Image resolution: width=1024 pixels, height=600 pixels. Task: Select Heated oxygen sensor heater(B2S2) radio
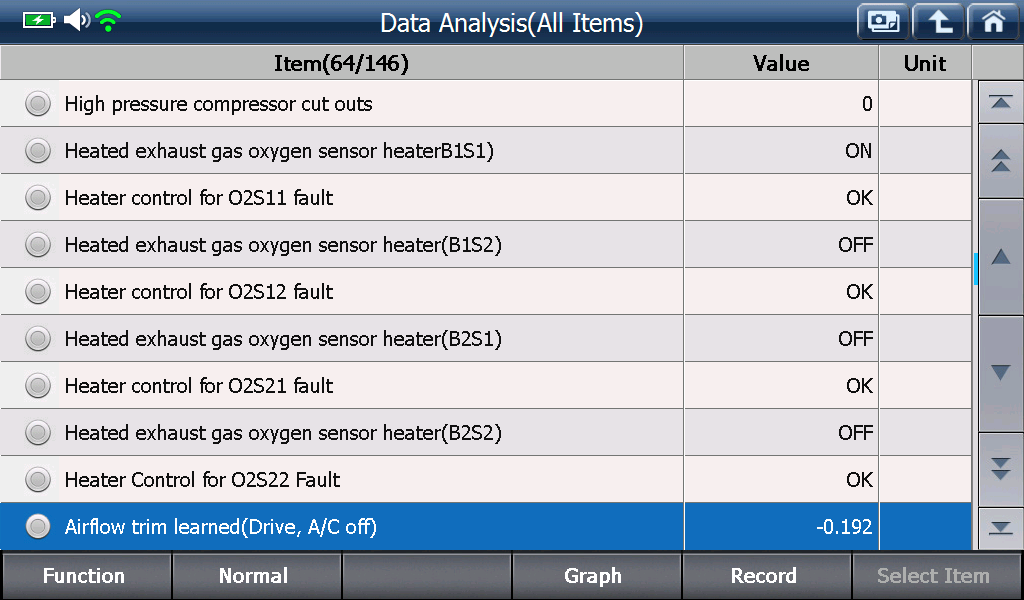tap(38, 432)
